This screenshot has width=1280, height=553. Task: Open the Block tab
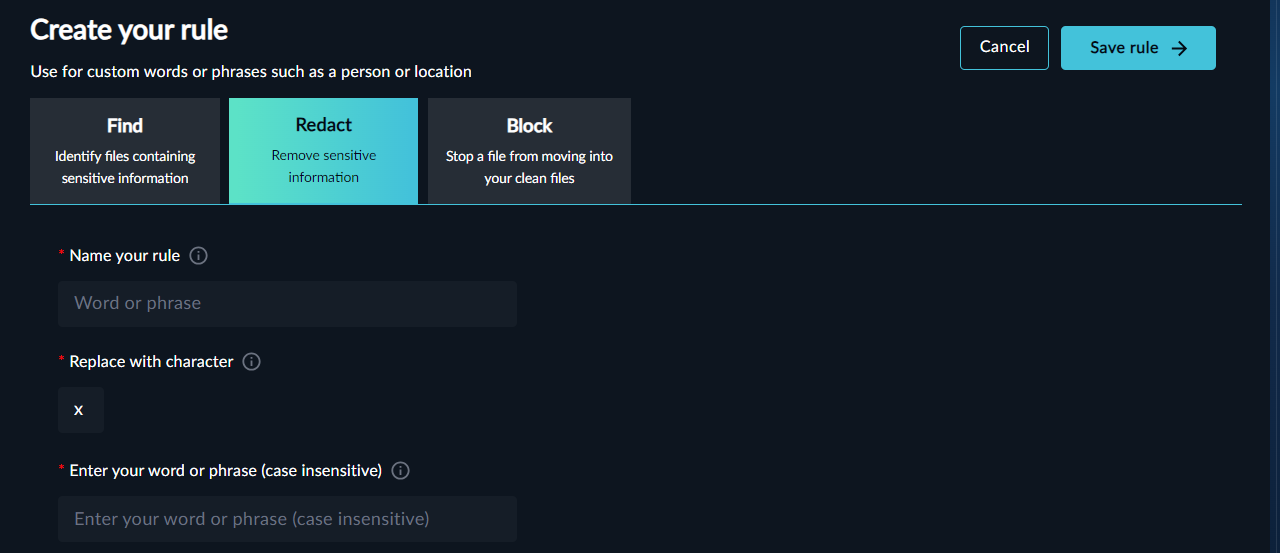point(529,127)
